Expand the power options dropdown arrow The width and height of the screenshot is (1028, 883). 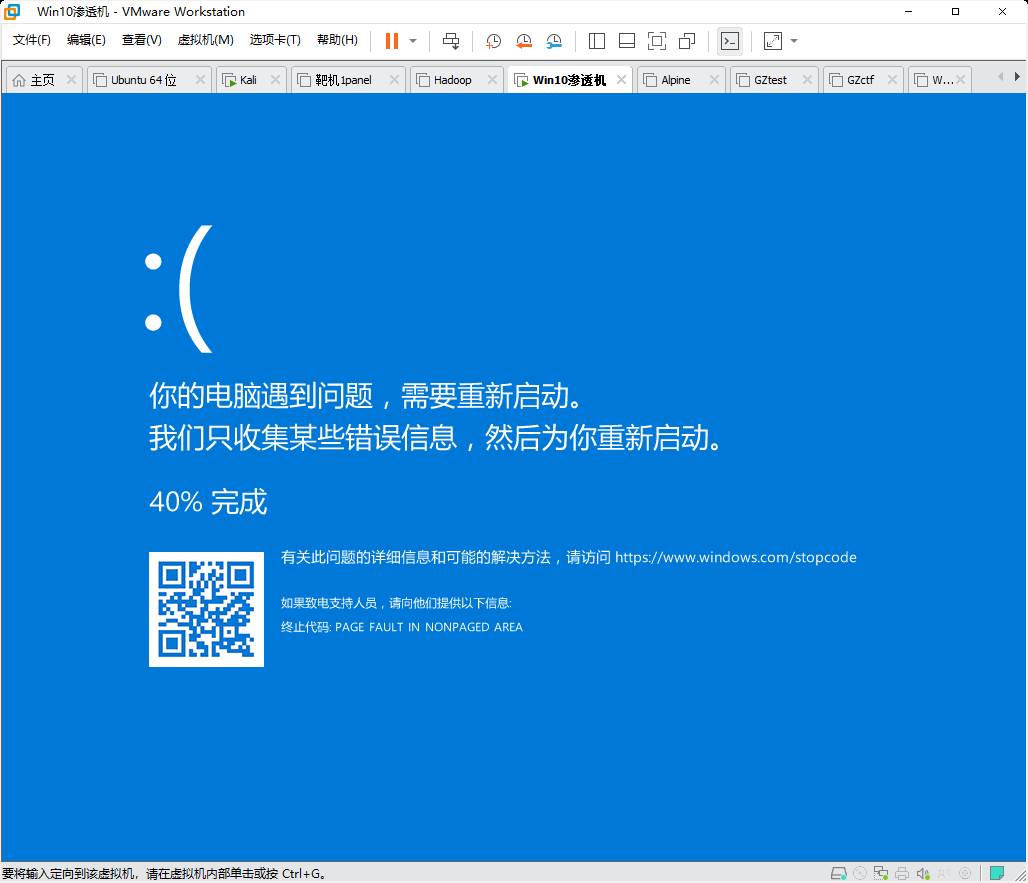[x=413, y=41]
